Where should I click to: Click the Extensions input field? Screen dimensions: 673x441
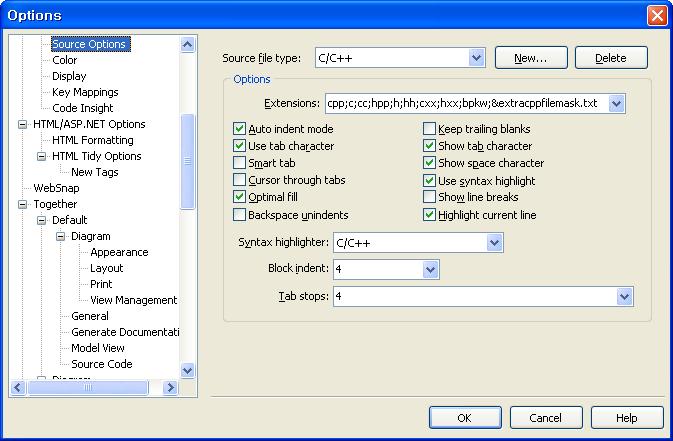click(465, 103)
